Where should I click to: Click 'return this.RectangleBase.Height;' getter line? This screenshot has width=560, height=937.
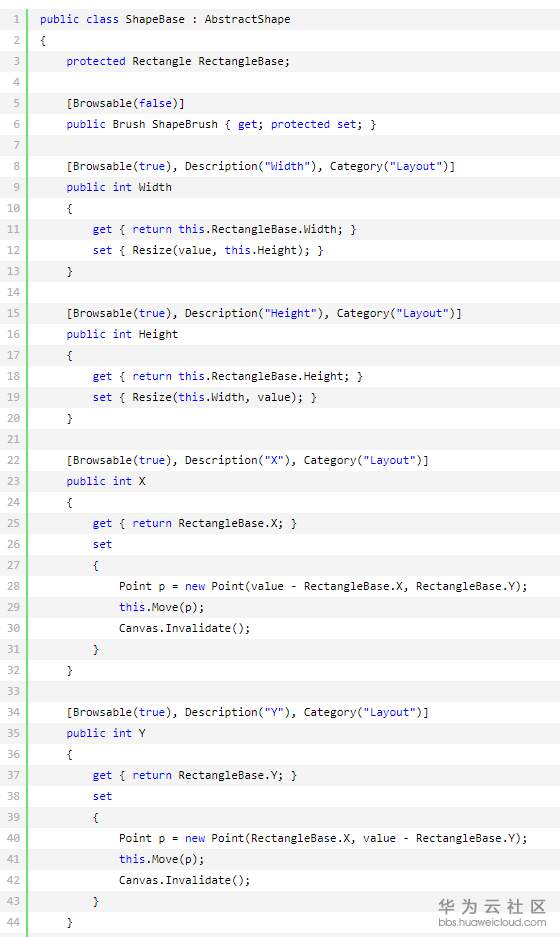tap(228, 376)
